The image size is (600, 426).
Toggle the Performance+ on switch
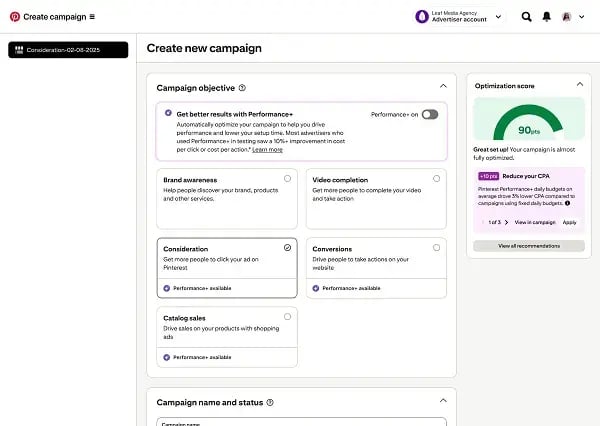[x=430, y=114]
